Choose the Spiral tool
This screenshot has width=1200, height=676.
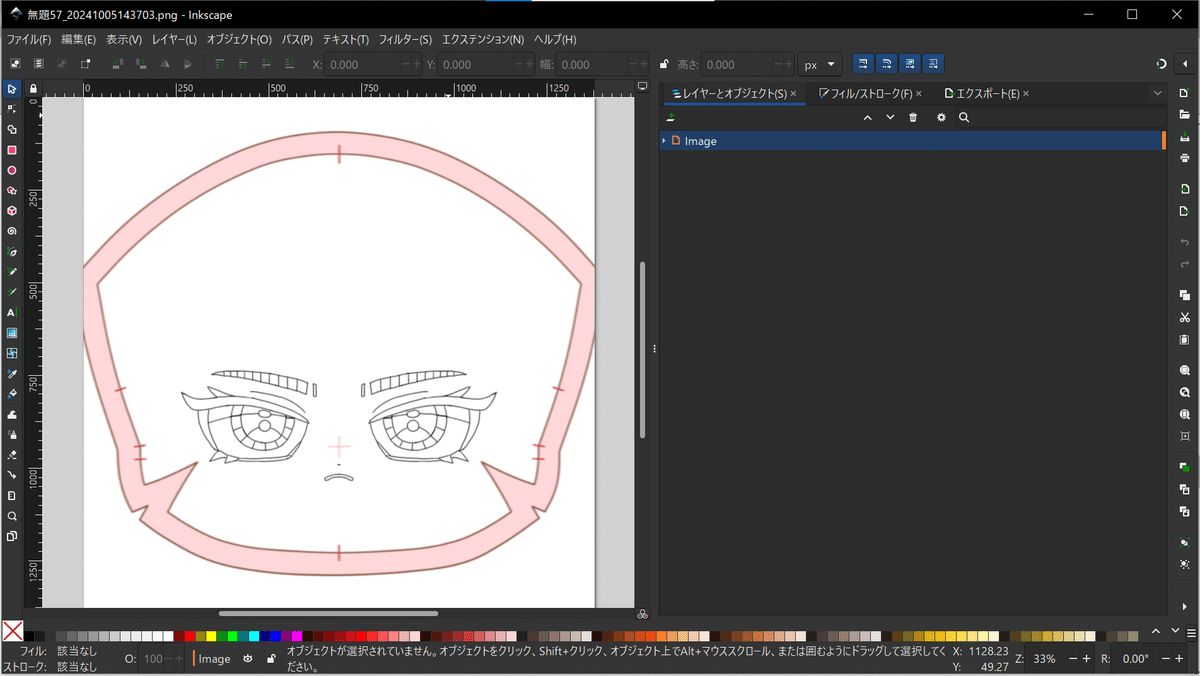click(x=12, y=231)
